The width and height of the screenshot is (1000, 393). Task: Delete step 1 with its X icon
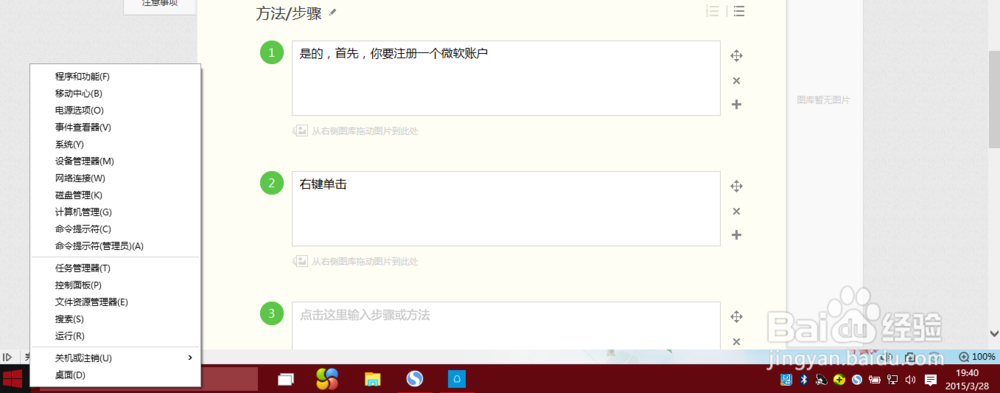pos(736,80)
